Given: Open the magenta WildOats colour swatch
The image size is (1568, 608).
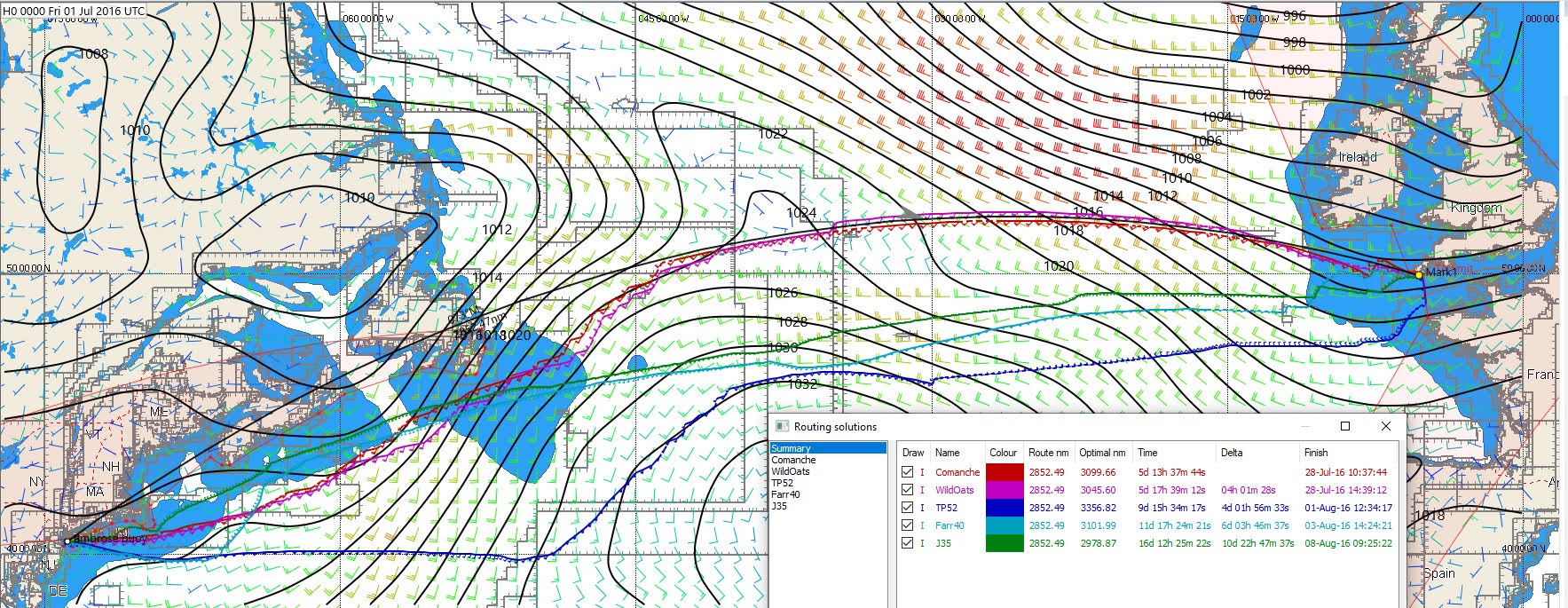Looking at the screenshot, I should [1004, 490].
